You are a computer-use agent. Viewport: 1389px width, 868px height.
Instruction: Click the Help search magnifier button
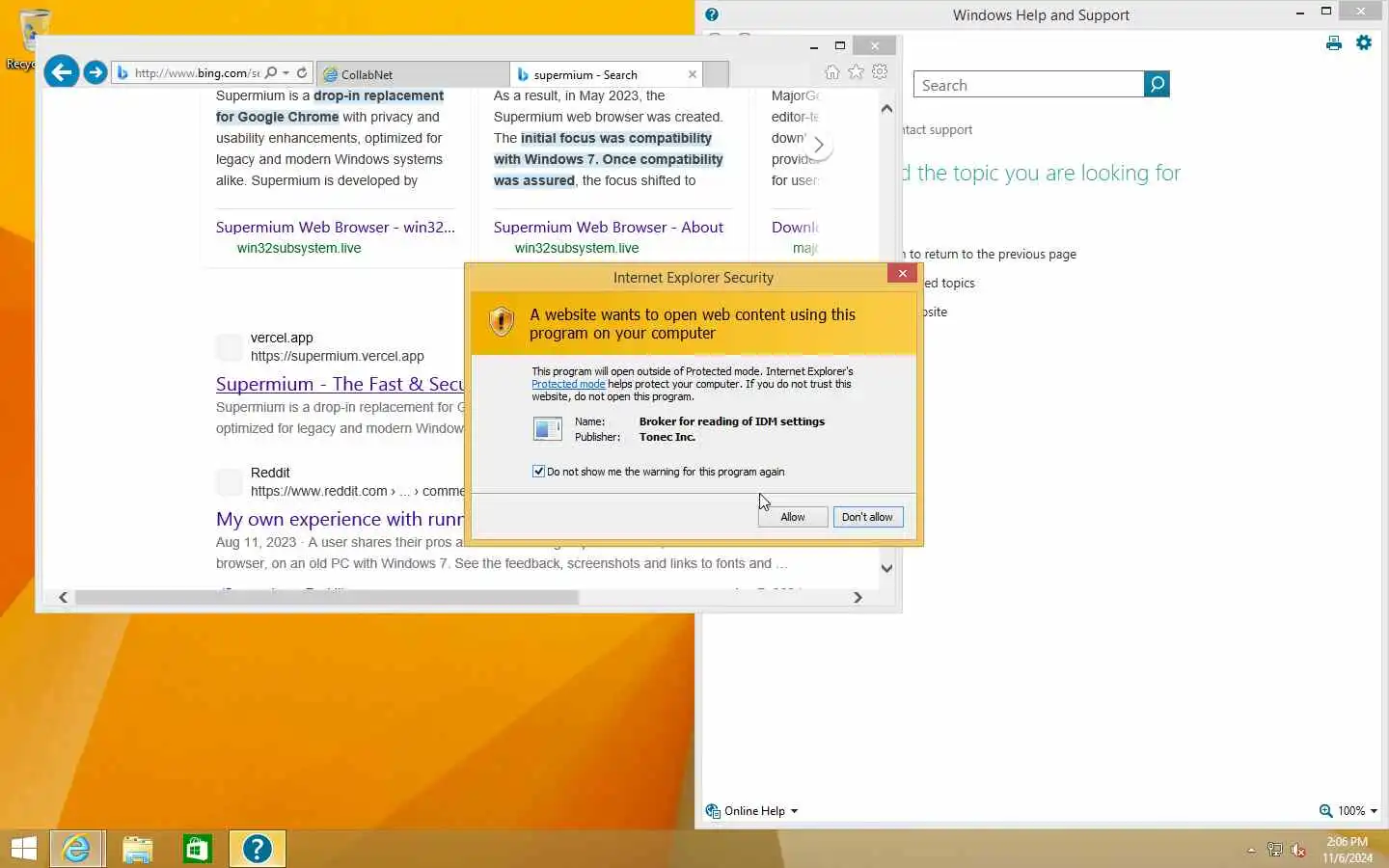pos(1157,85)
